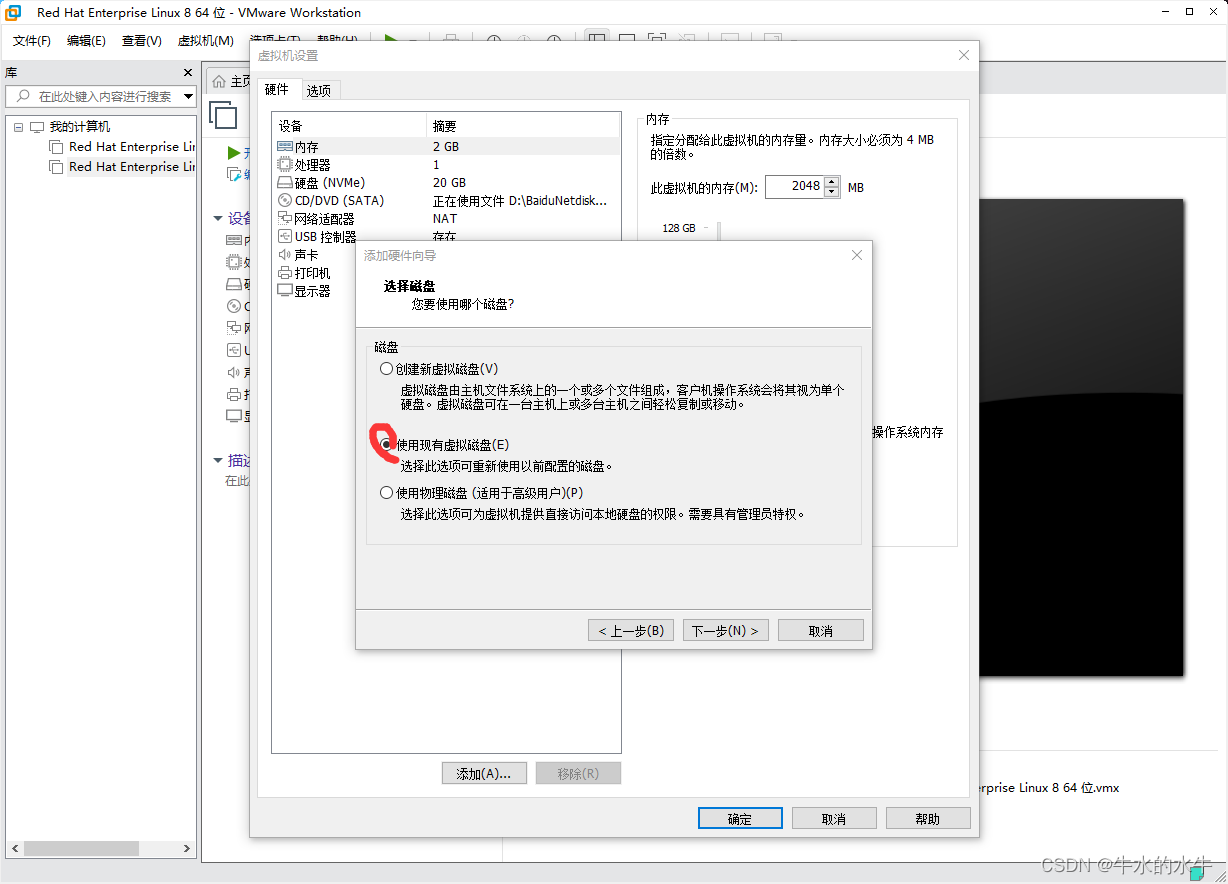Open the 编辑(E) menu
Screen dimensions: 1228x884
coord(86,41)
